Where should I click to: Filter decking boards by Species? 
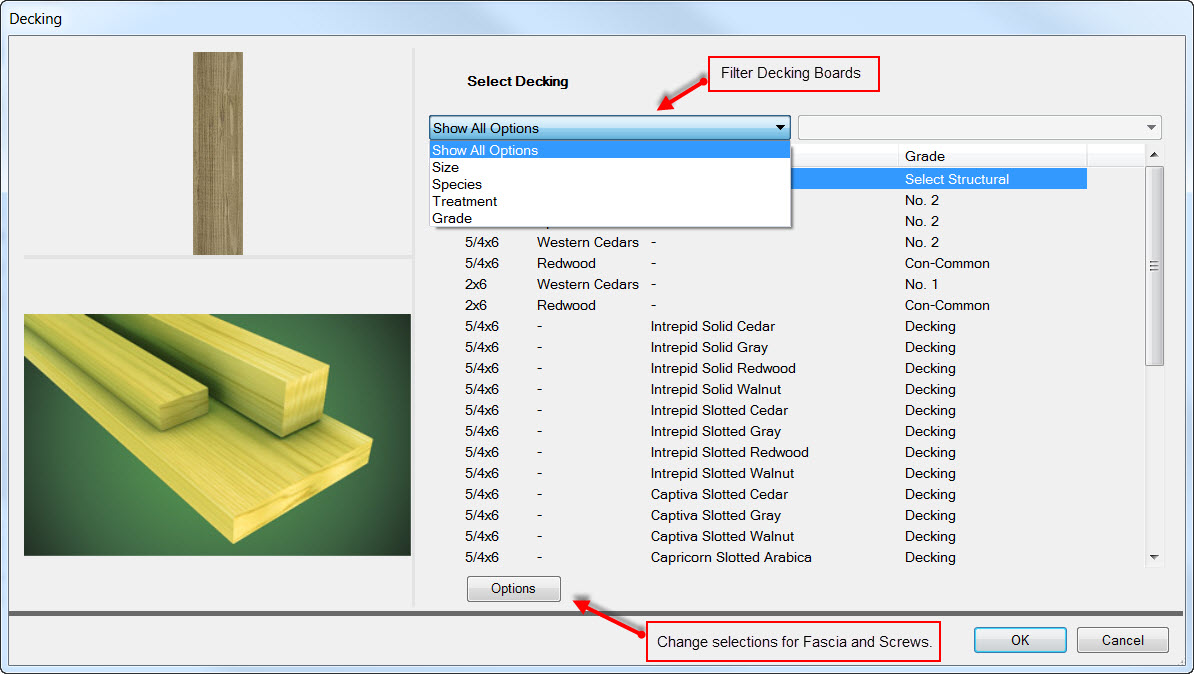pyautogui.click(x=610, y=184)
